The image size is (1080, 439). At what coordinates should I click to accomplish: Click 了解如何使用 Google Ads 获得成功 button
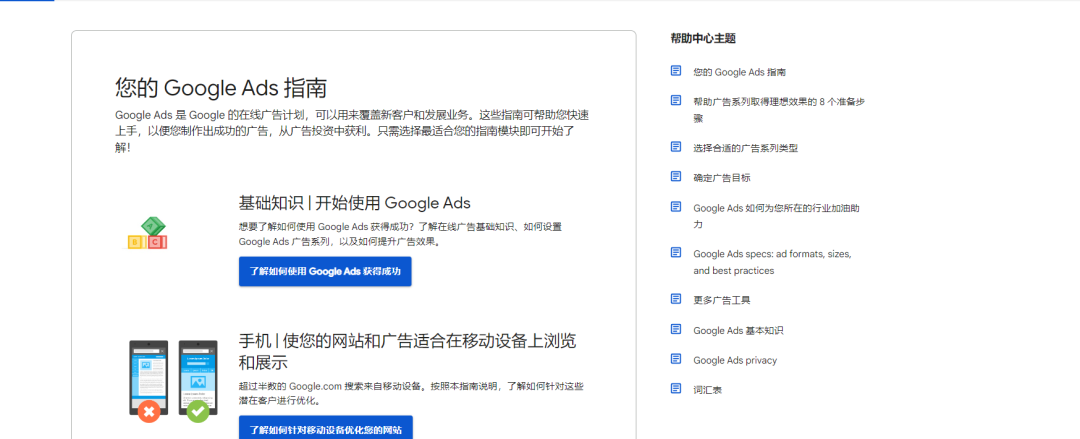[325, 272]
